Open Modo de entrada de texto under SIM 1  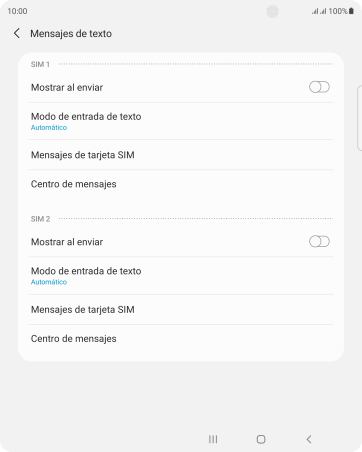point(181,121)
